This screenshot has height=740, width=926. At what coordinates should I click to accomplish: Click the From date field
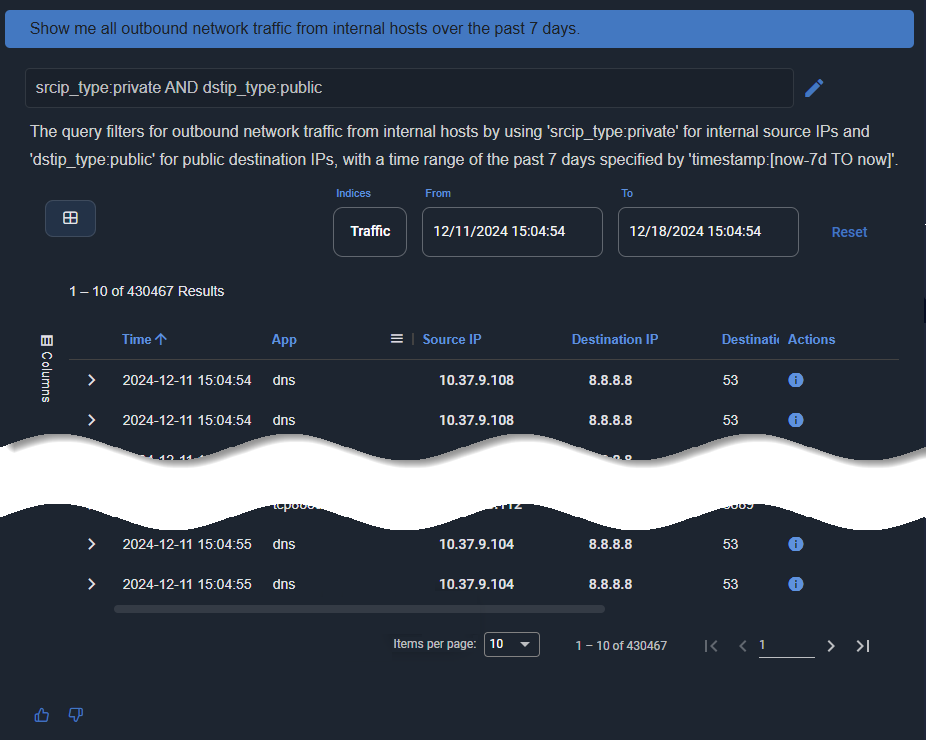point(512,232)
